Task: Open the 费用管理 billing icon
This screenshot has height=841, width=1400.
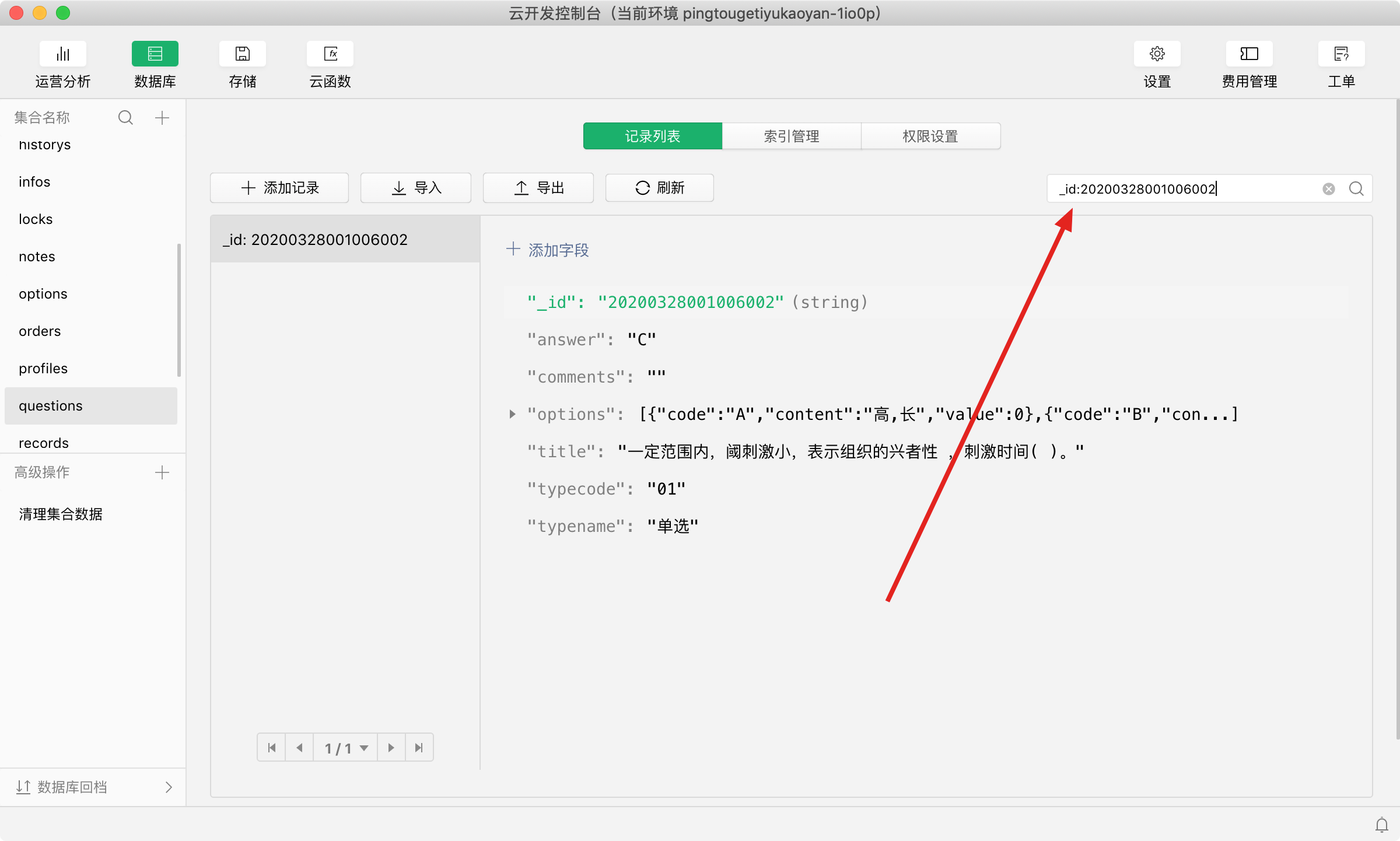Action: (x=1249, y=54)
